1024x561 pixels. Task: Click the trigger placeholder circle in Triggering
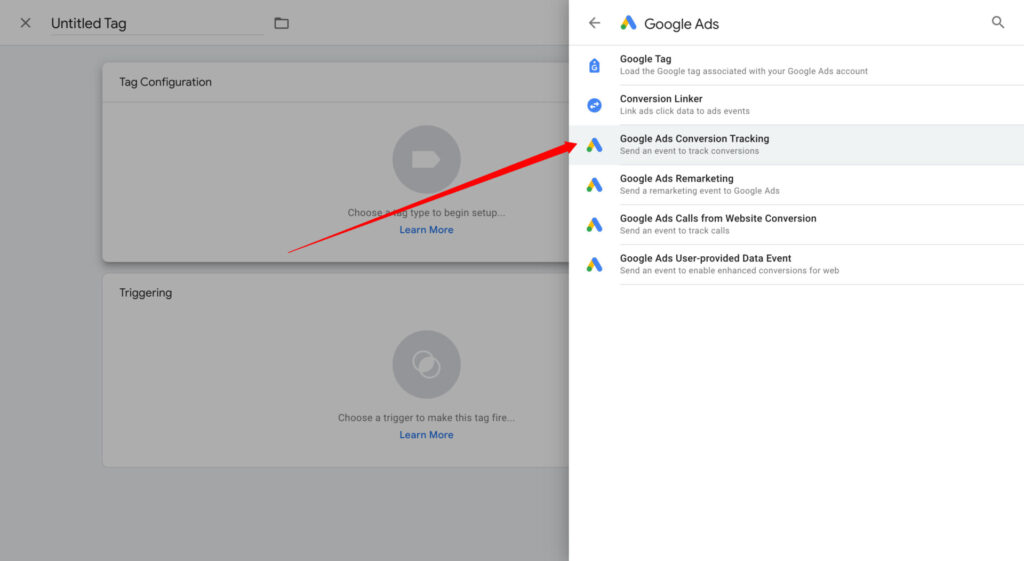[x=426, y=364]
